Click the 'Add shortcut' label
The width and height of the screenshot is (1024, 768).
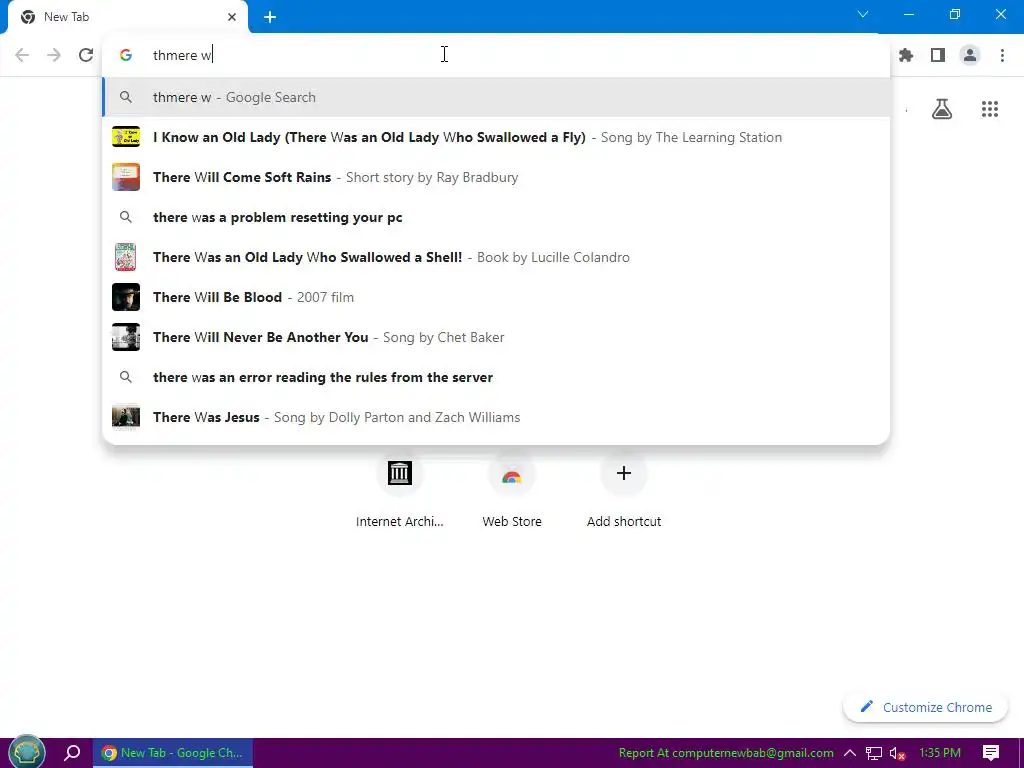624,521
